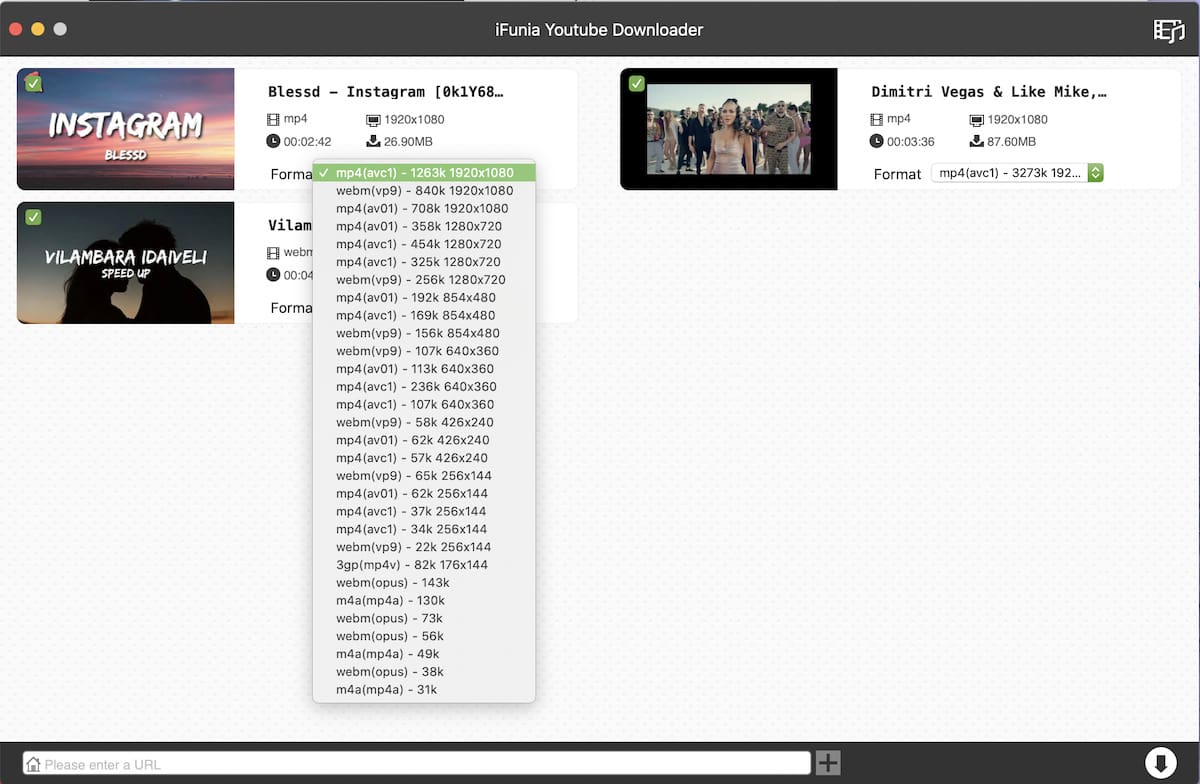Select webm(vp9) - 840k 1920x1080 option
This screenshot has height=784, width=1200.
[424, 191]
